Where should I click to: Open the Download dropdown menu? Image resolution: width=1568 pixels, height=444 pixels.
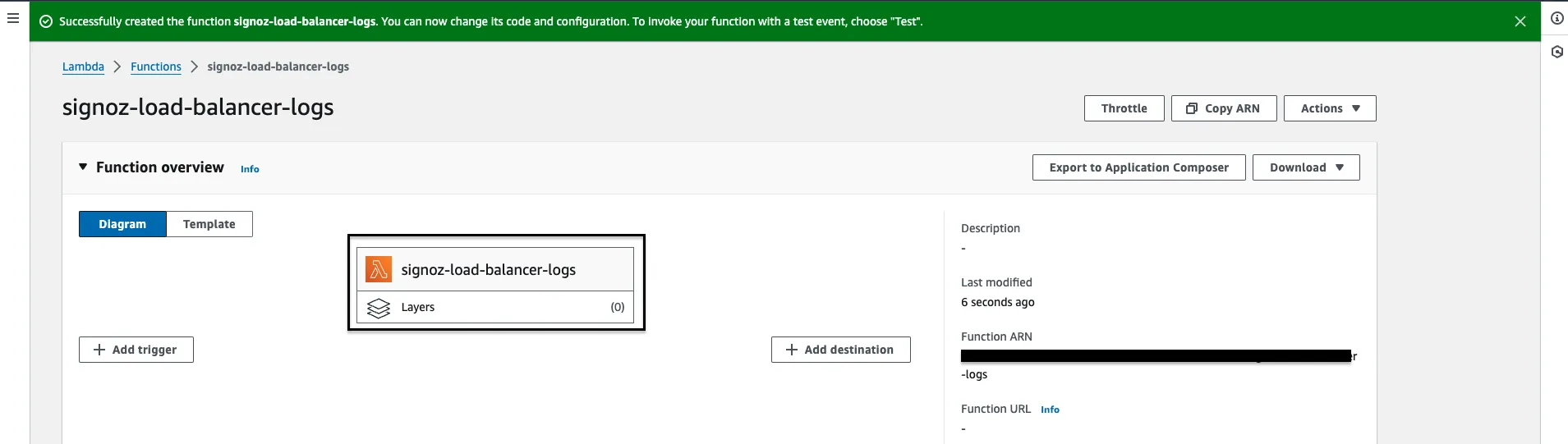pyautogui.click(x=1306, y=167)
